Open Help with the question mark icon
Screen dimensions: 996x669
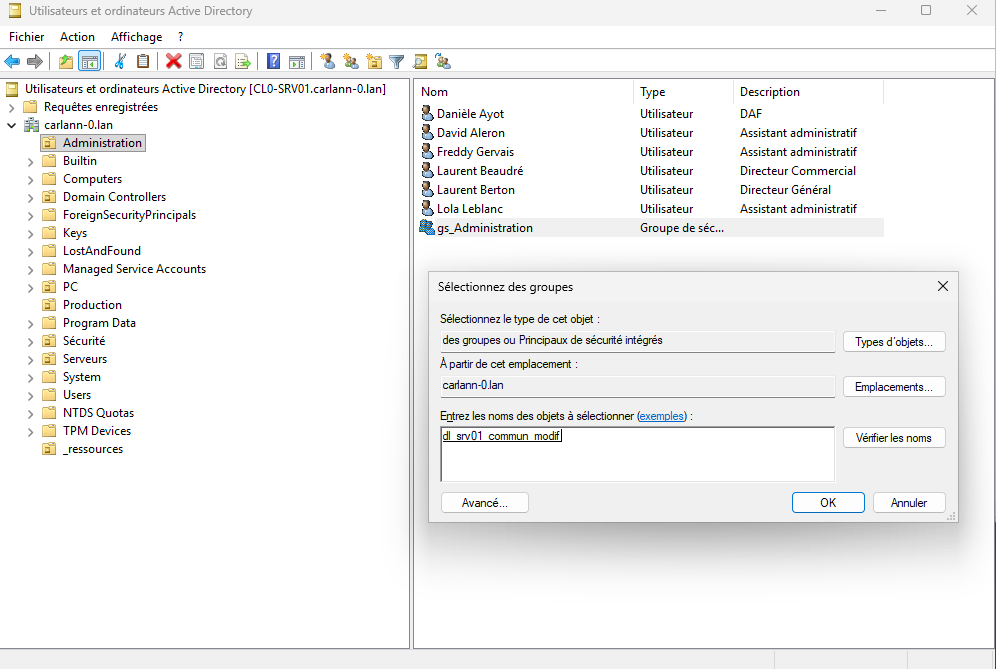[273, 62]
